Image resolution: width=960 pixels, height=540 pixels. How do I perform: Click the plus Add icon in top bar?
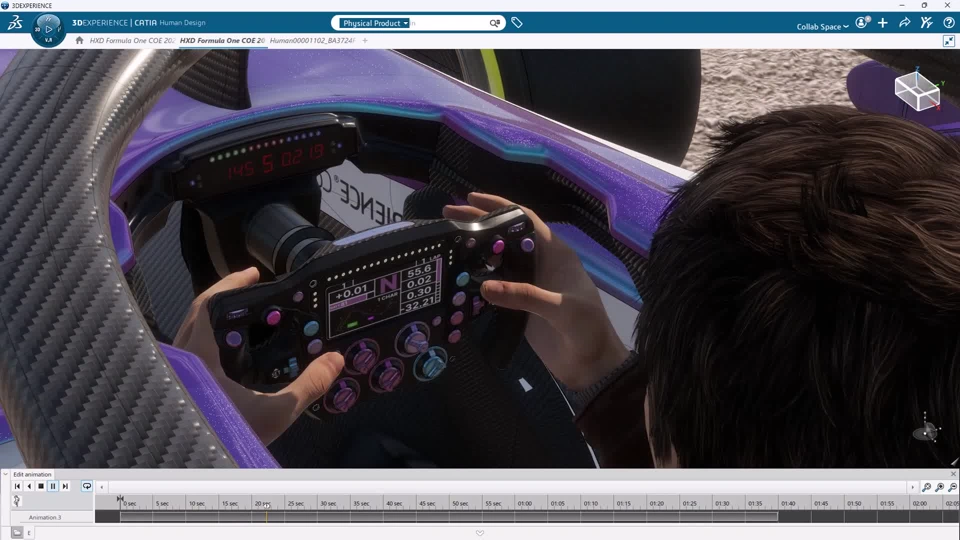tap(882, 23)
